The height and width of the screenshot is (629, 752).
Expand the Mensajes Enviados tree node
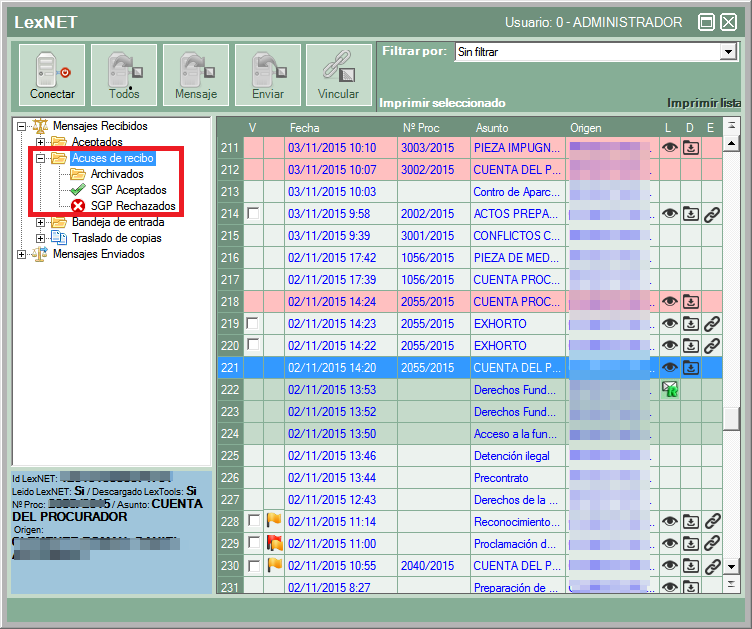[x=22, y=255]
